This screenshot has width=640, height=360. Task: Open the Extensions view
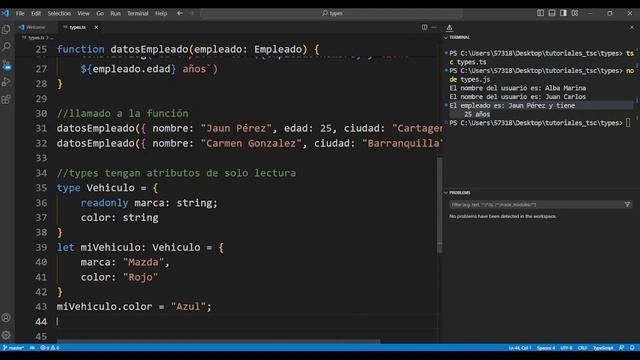(6, 99)
